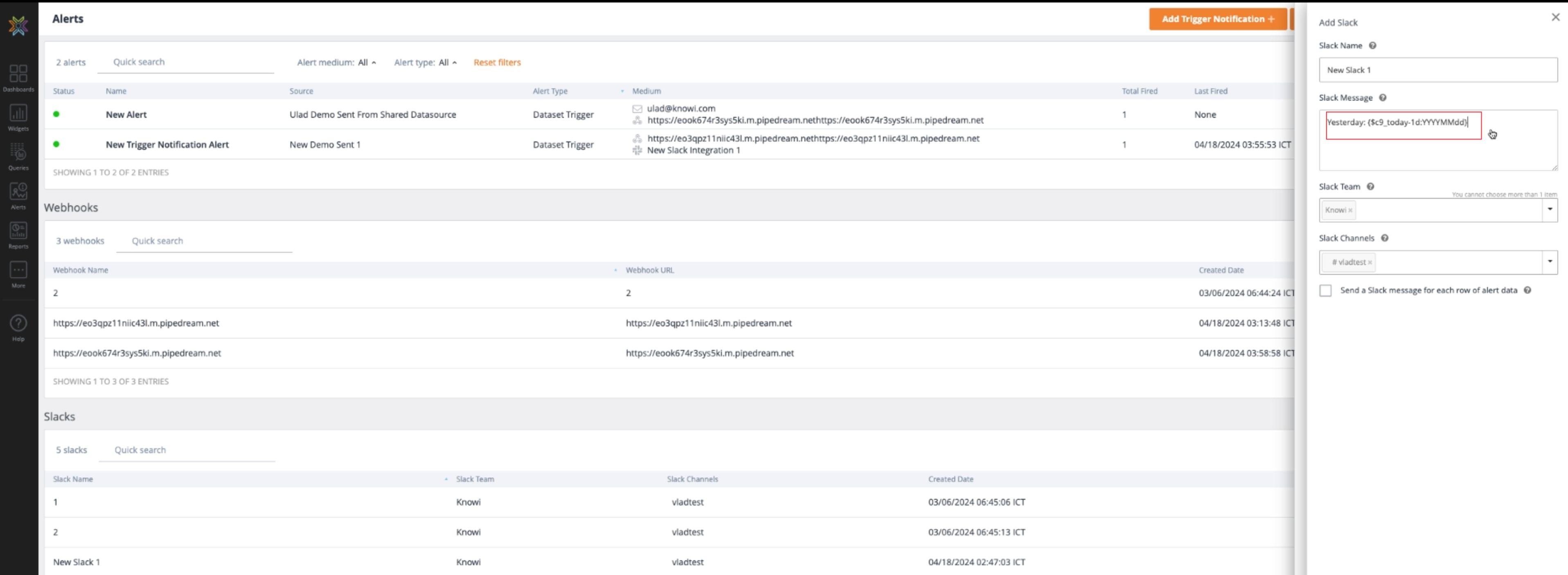This screenshot has height=575, width=1568.
Task: Click the Slack Name input field
Action: tap(1437, 70)
